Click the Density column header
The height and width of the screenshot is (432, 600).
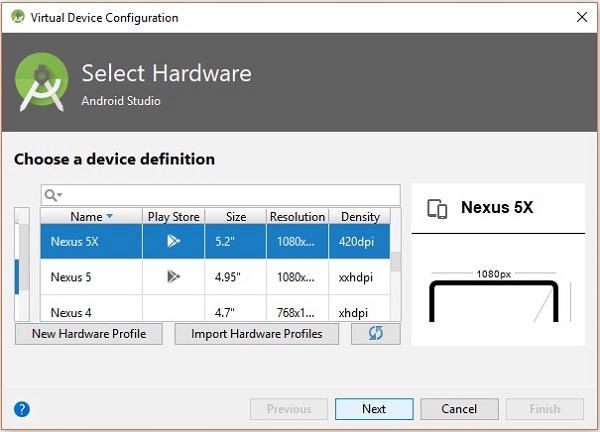pyautogui.click(x=360, y=216)
